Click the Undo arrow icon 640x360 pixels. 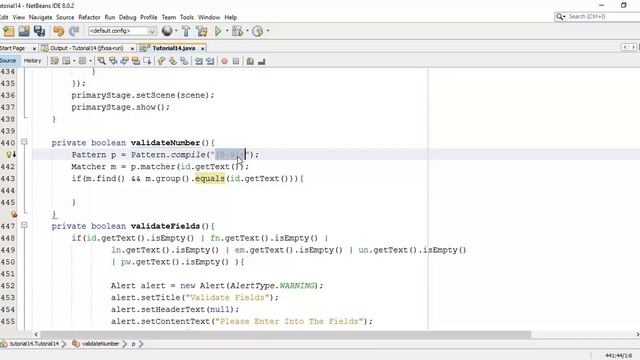pos(58,31)
